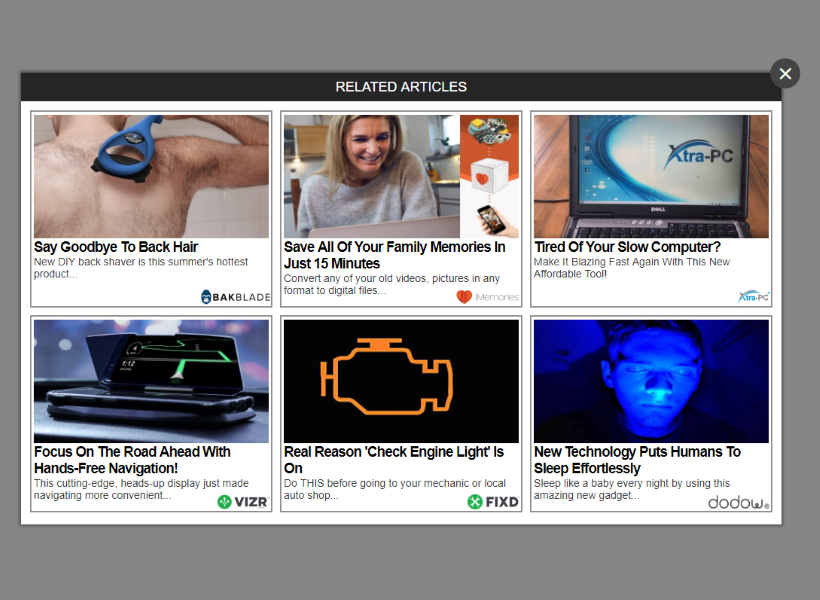
Task: Open 'Tired Of Your Slow Computer?' headline
Action: pos(627,247)
